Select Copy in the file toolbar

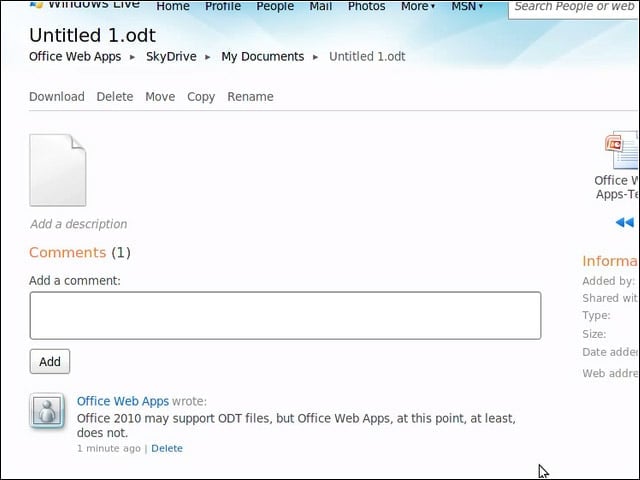(x=201, y=97)
